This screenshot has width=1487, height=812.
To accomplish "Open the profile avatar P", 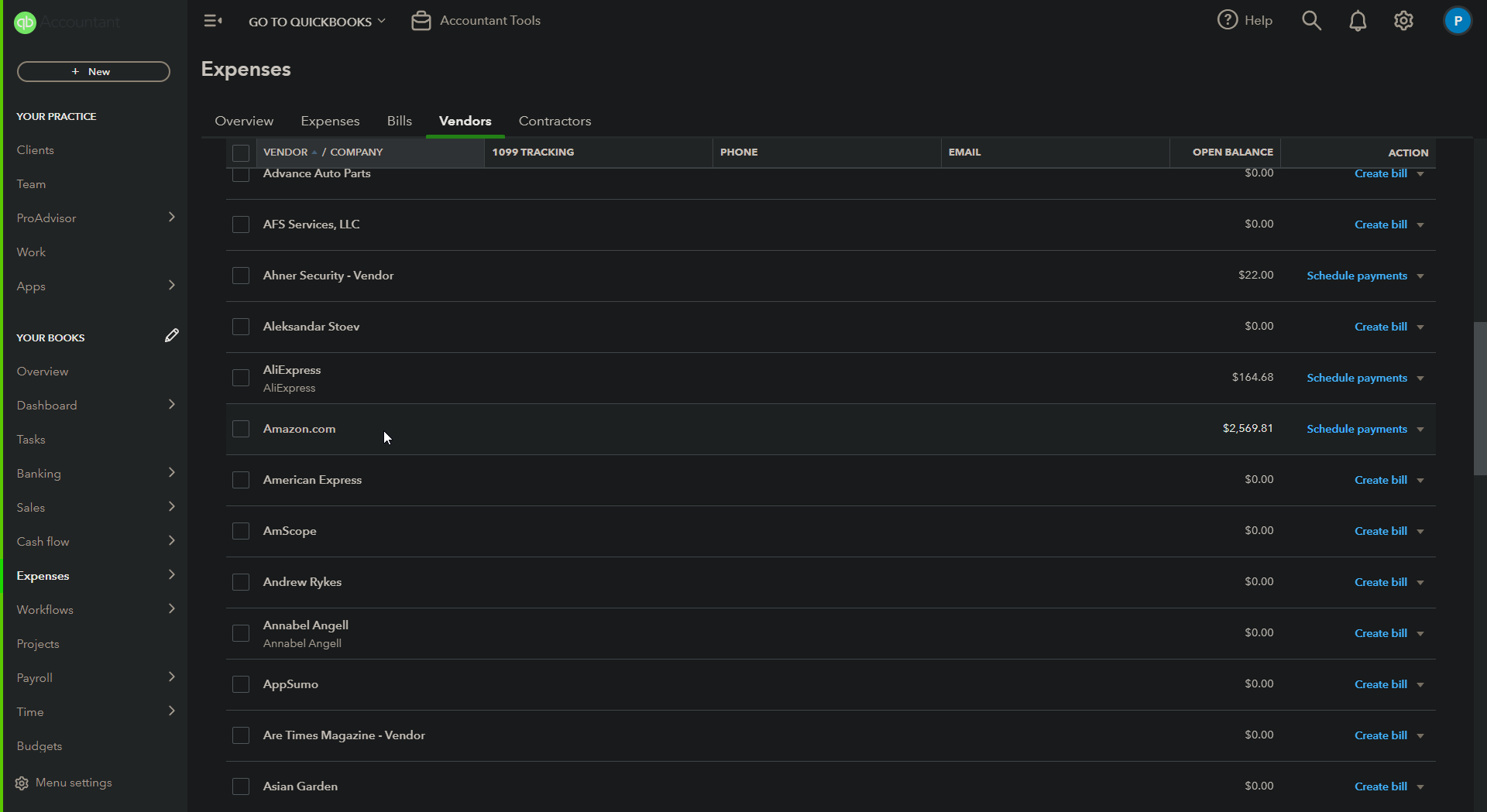I will click(x=1458, y=21).
